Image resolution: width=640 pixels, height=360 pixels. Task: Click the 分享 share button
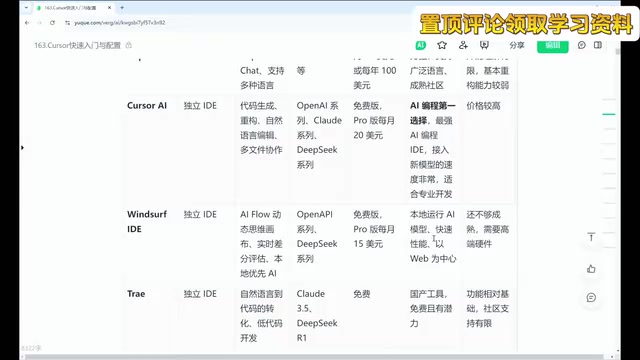pyautogui.click(x=517, y=45)
